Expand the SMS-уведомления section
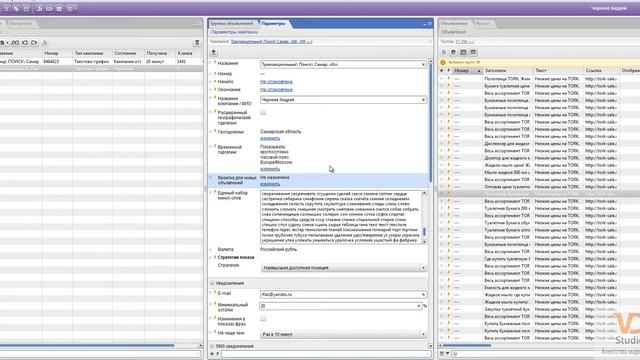The image size is (640, 360). click(x=212, y=346)
